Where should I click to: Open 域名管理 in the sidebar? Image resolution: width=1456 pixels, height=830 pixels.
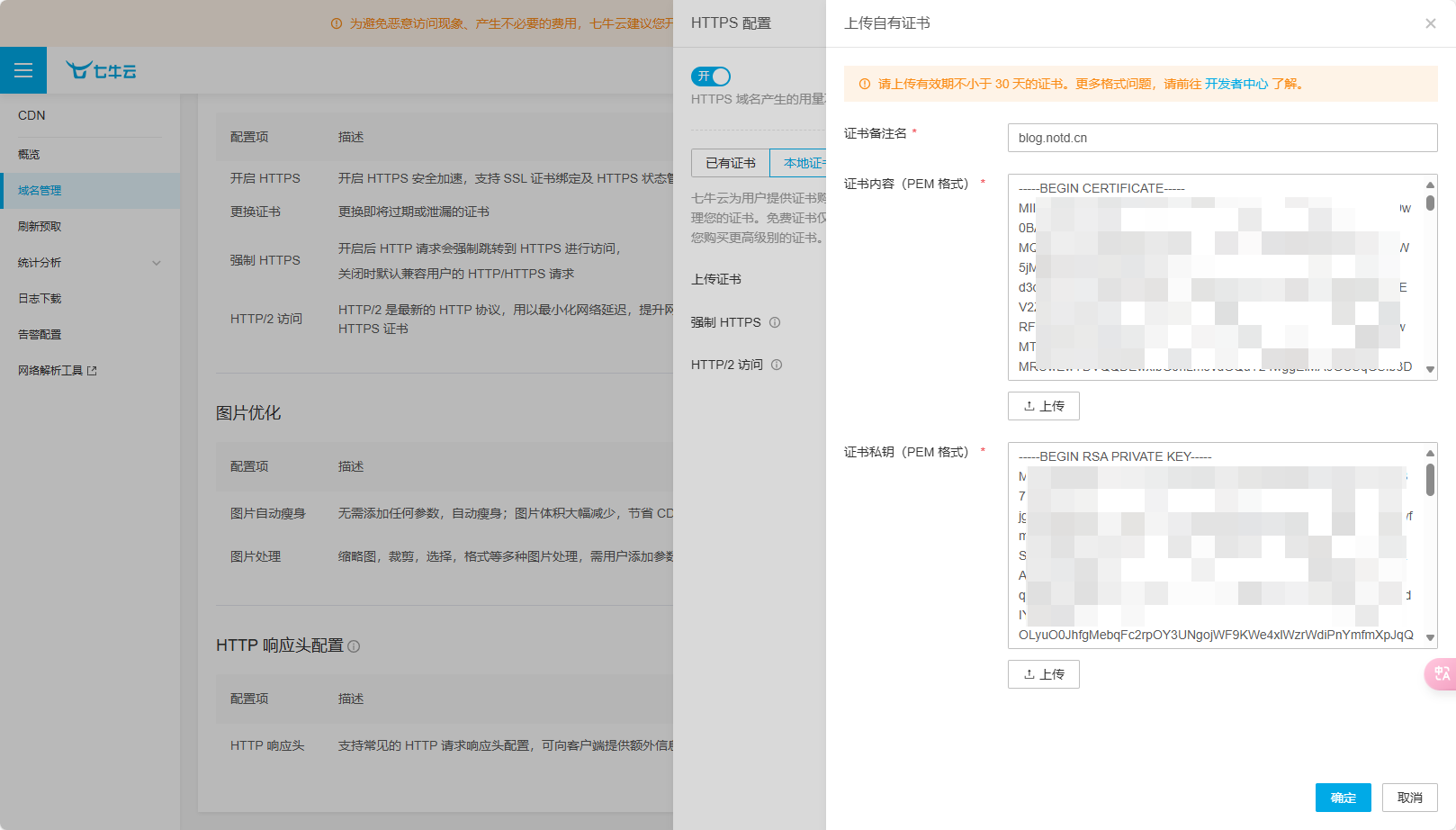click(x=90, y=191)
